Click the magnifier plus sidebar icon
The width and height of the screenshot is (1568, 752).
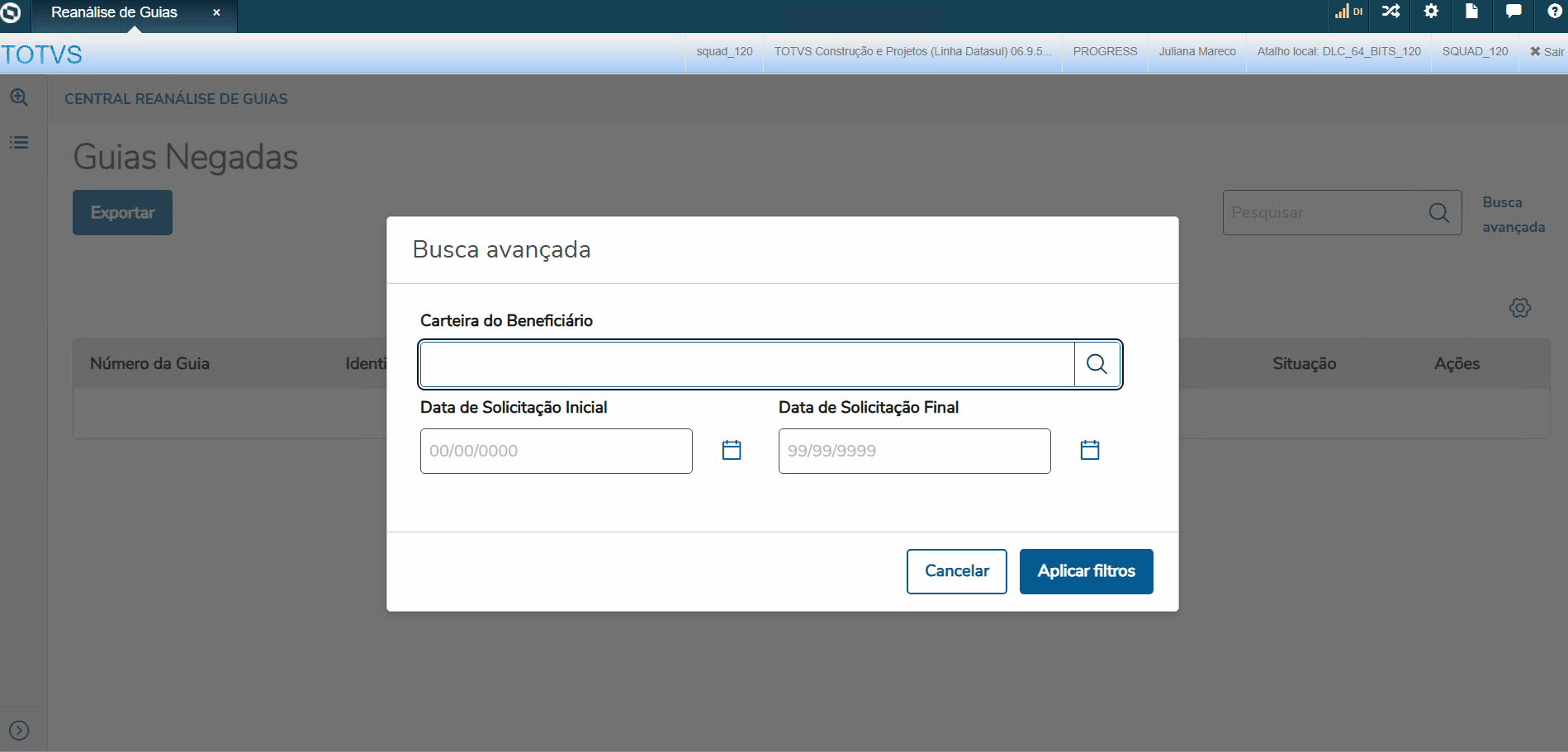pos(19,97)
